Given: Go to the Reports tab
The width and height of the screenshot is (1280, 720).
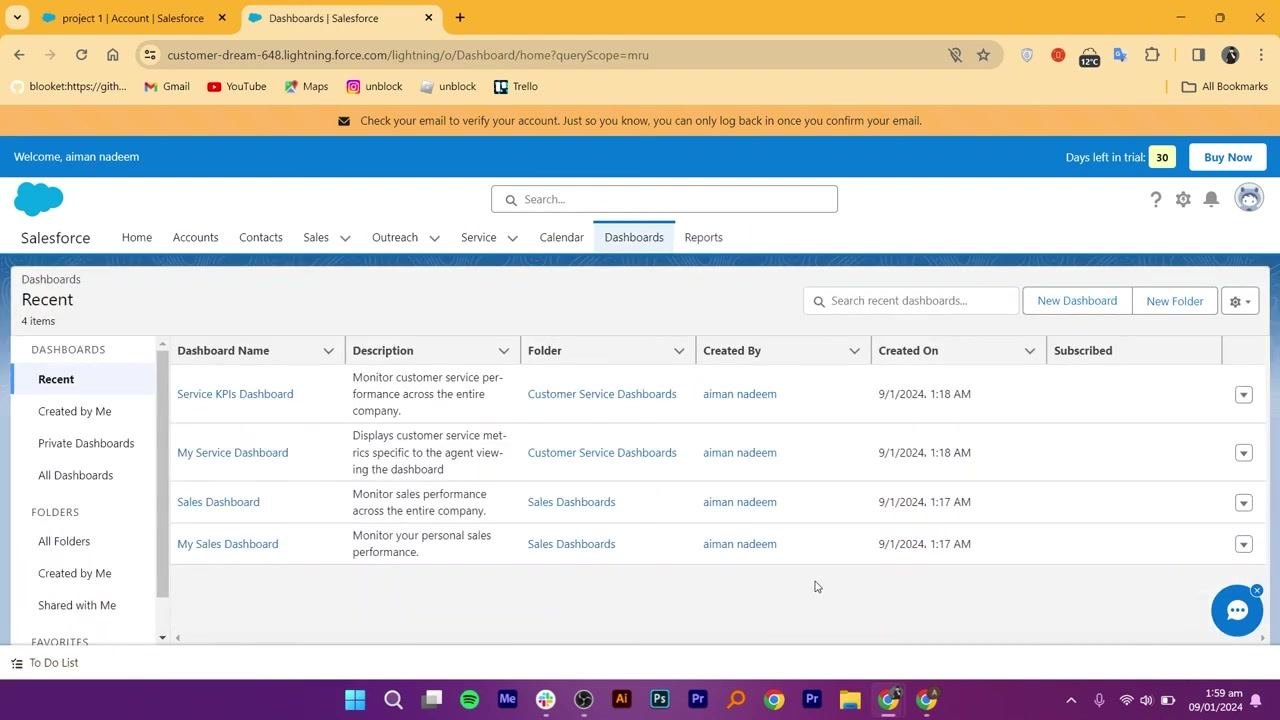Looking at the screenshot, I should tap(703, 238).
